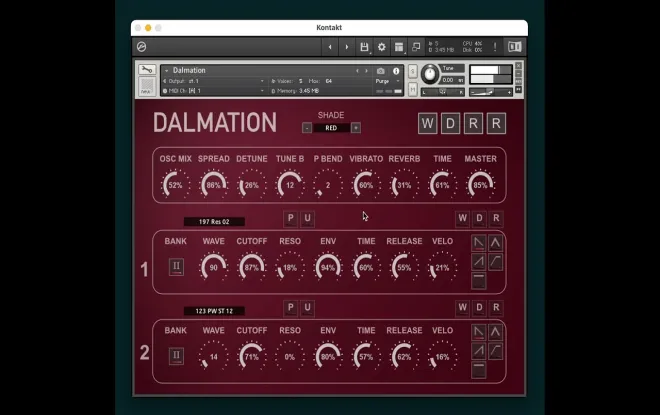The image size is (660, 415).
Task: Toggle the P button for oscillator 1
Action: pyautogui.click(x=290, y=219)
